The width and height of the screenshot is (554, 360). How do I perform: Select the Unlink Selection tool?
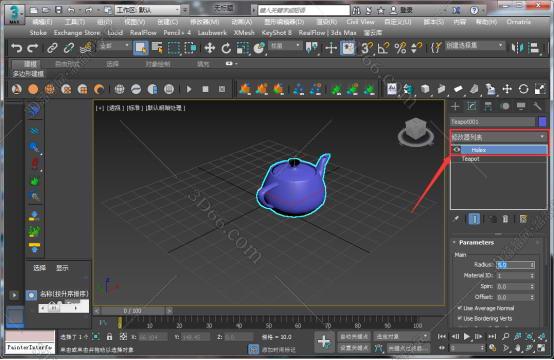click(69, 48)
